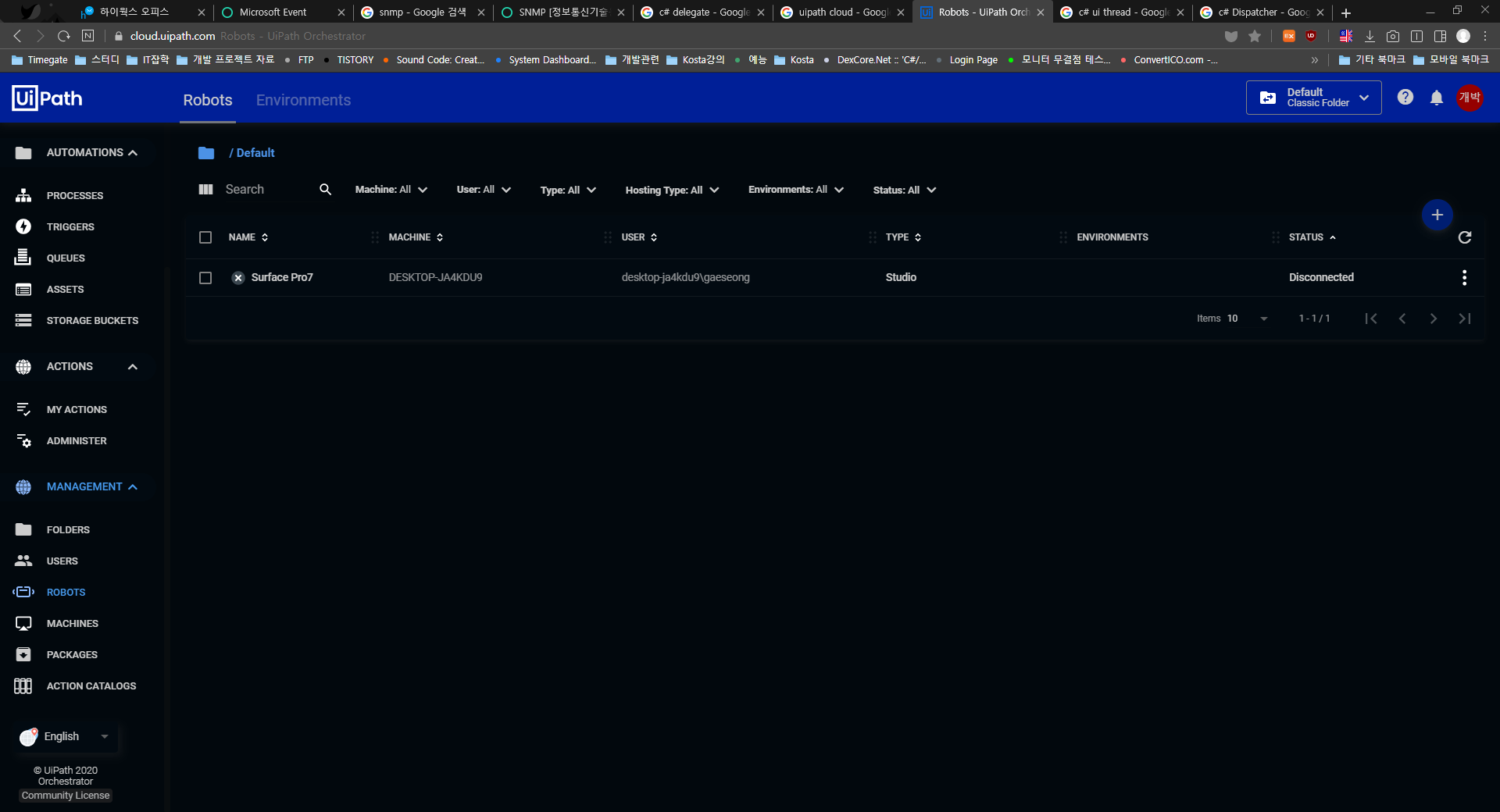This screenshot has width=1500, height=812.
Task: Open notifications bell
Action: 1436,98
